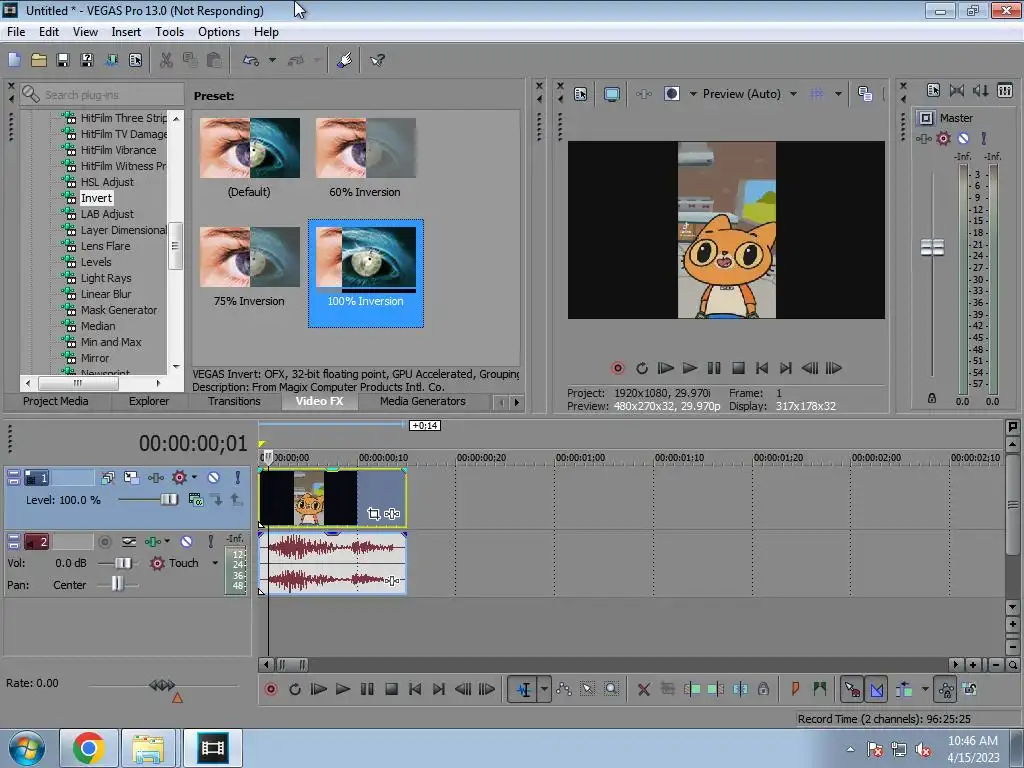This screenshot has width=1024, height=768.
Task: Open Track FX dropdown arrow on track 1
Action: click(195, 477)
